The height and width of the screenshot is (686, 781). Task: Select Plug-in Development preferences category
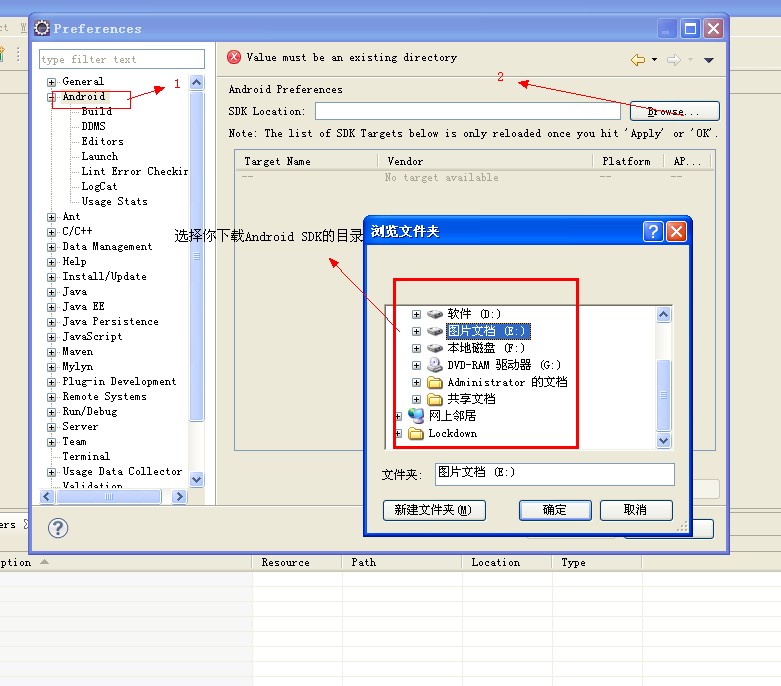pos(119,382)
